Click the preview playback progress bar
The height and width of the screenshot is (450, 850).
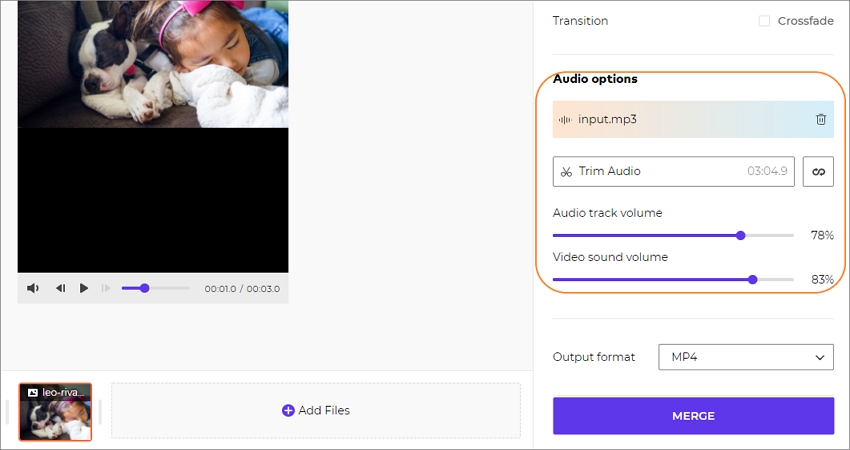coord(156,288)
